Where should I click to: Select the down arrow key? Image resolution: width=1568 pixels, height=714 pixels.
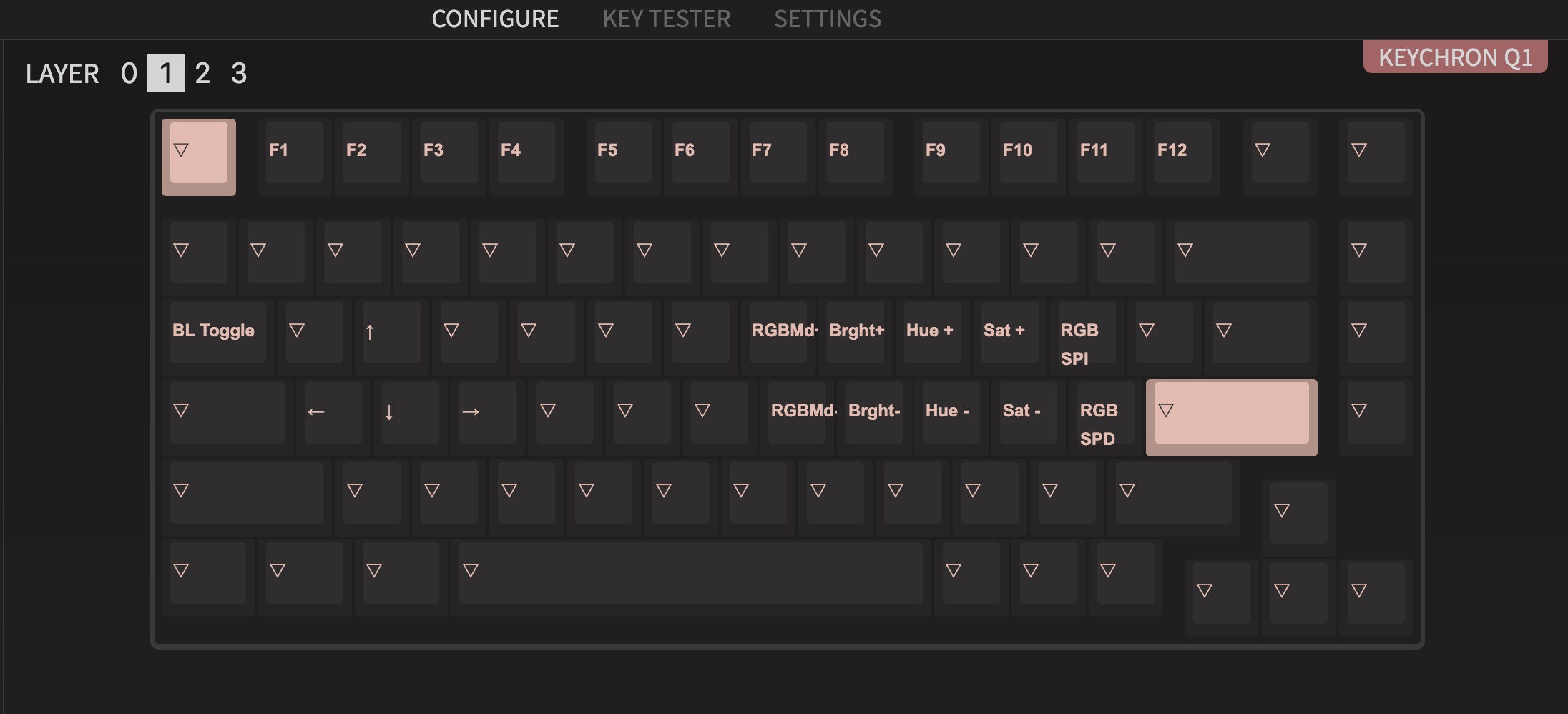point(411,418)
